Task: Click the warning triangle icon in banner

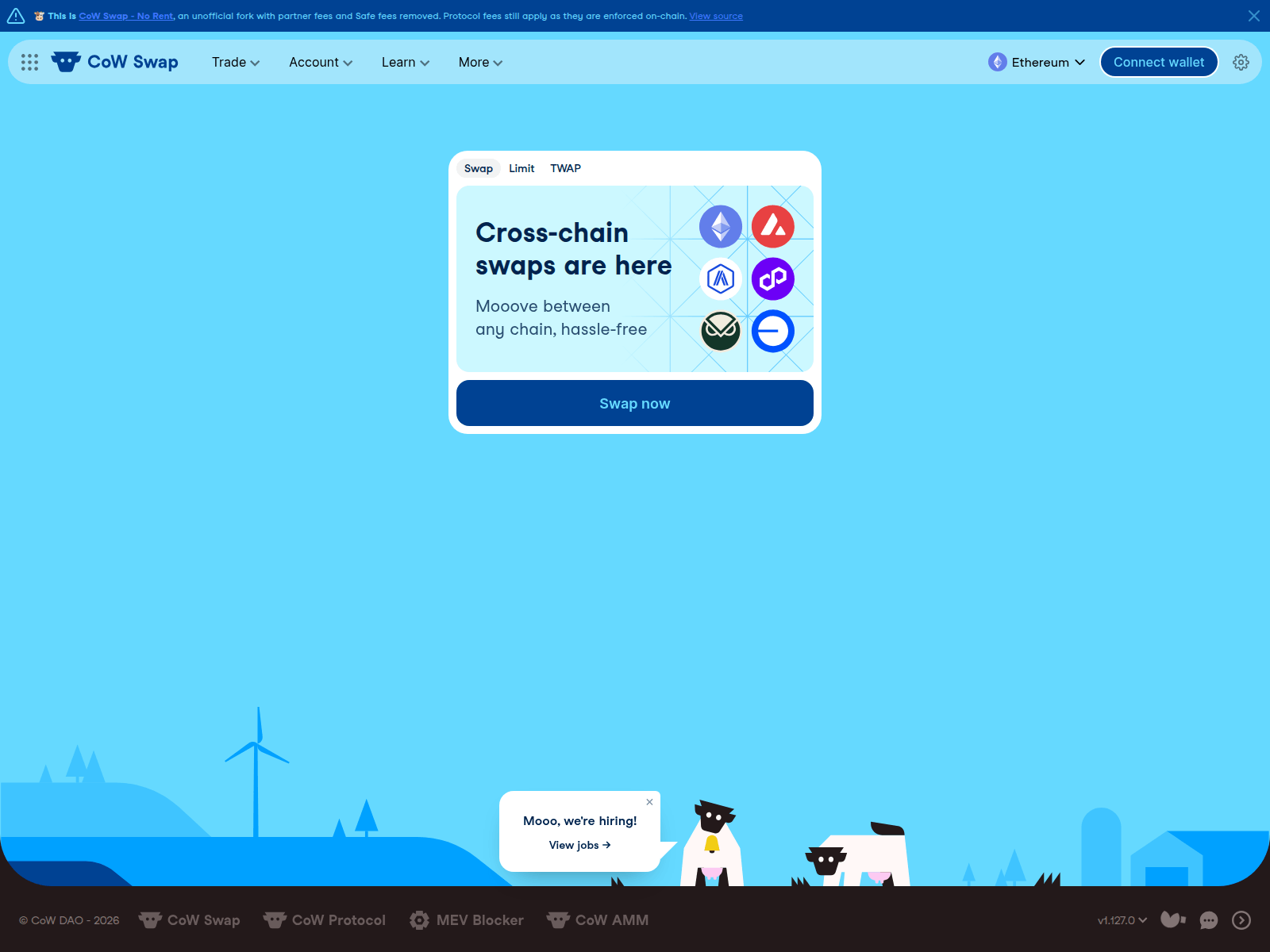Action: tap(16, 16)
